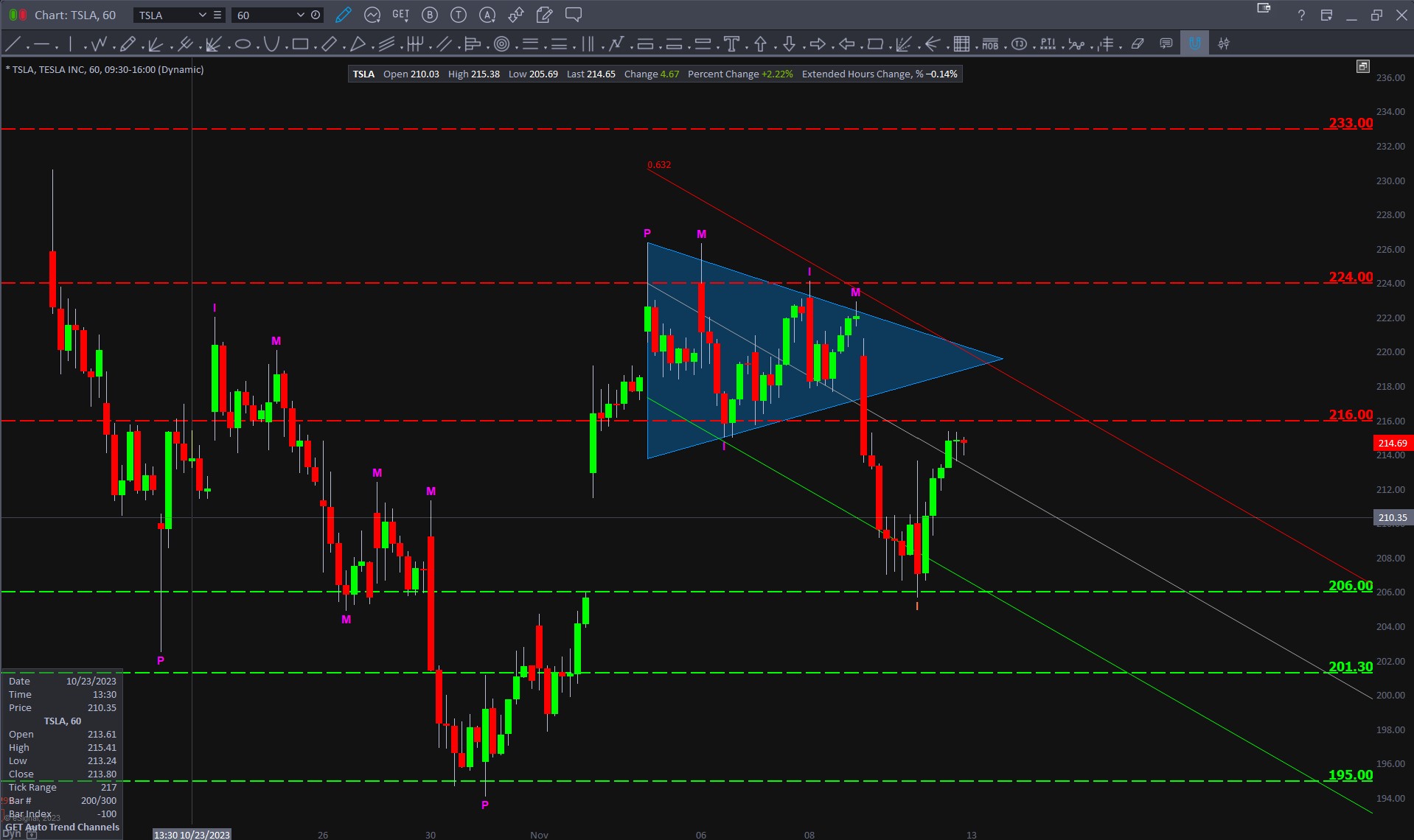Screen dimensions: 1414x840
Task: Click the 214.69 last price marker
Action: click(x=1392, y=443)
